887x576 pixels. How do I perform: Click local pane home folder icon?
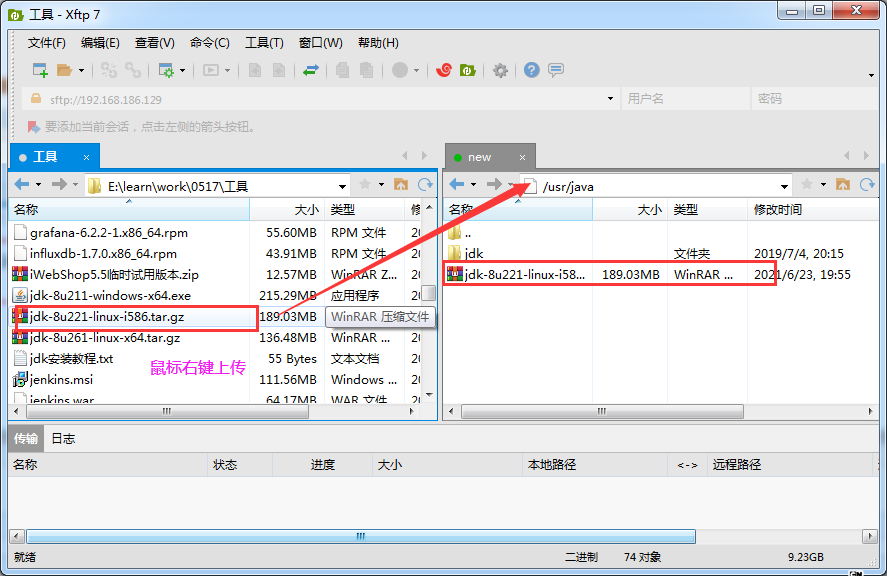pos(401,184)
